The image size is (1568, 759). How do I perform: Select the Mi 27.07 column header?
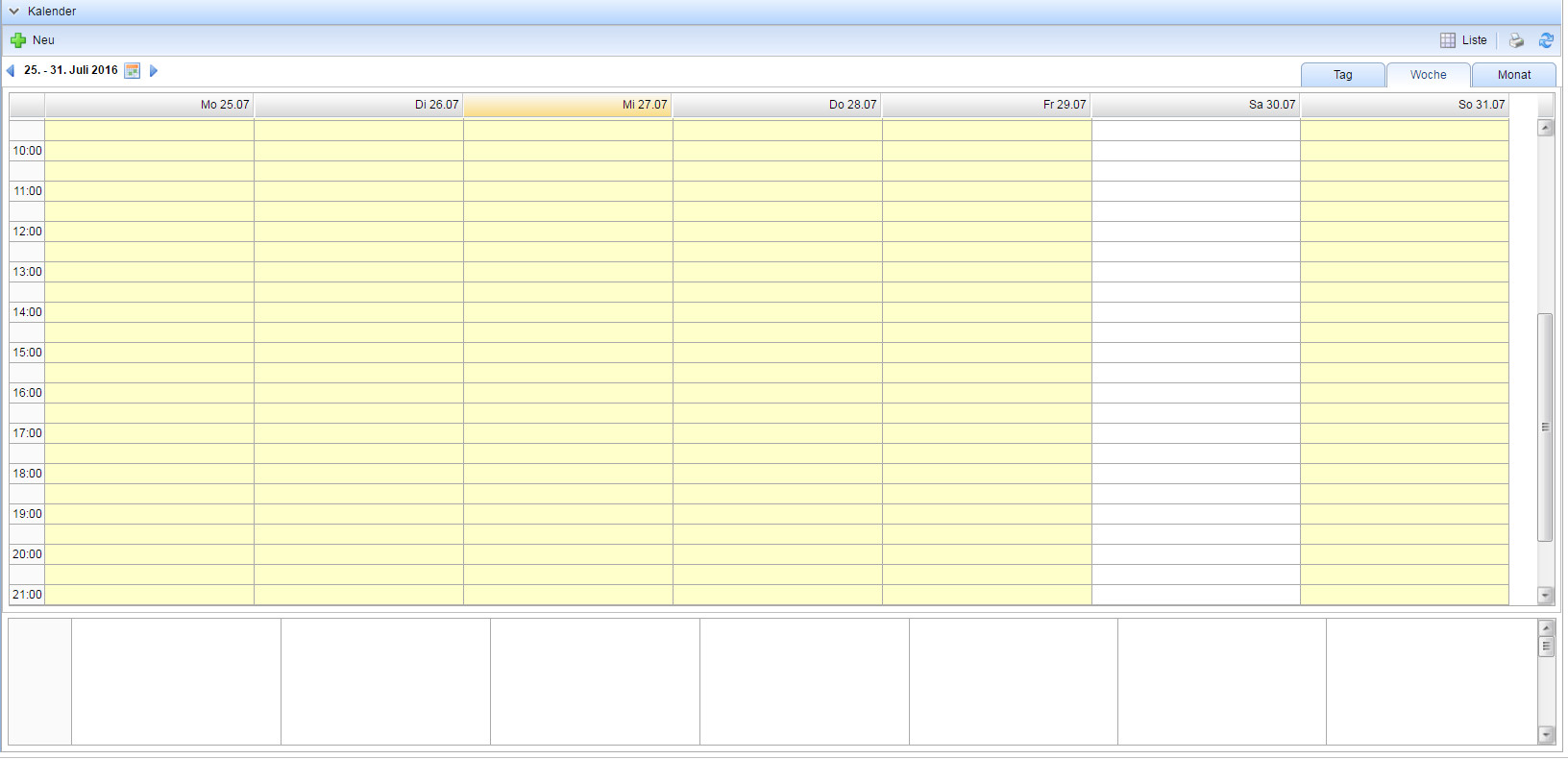pyautogui.click(x=568, y=105)
